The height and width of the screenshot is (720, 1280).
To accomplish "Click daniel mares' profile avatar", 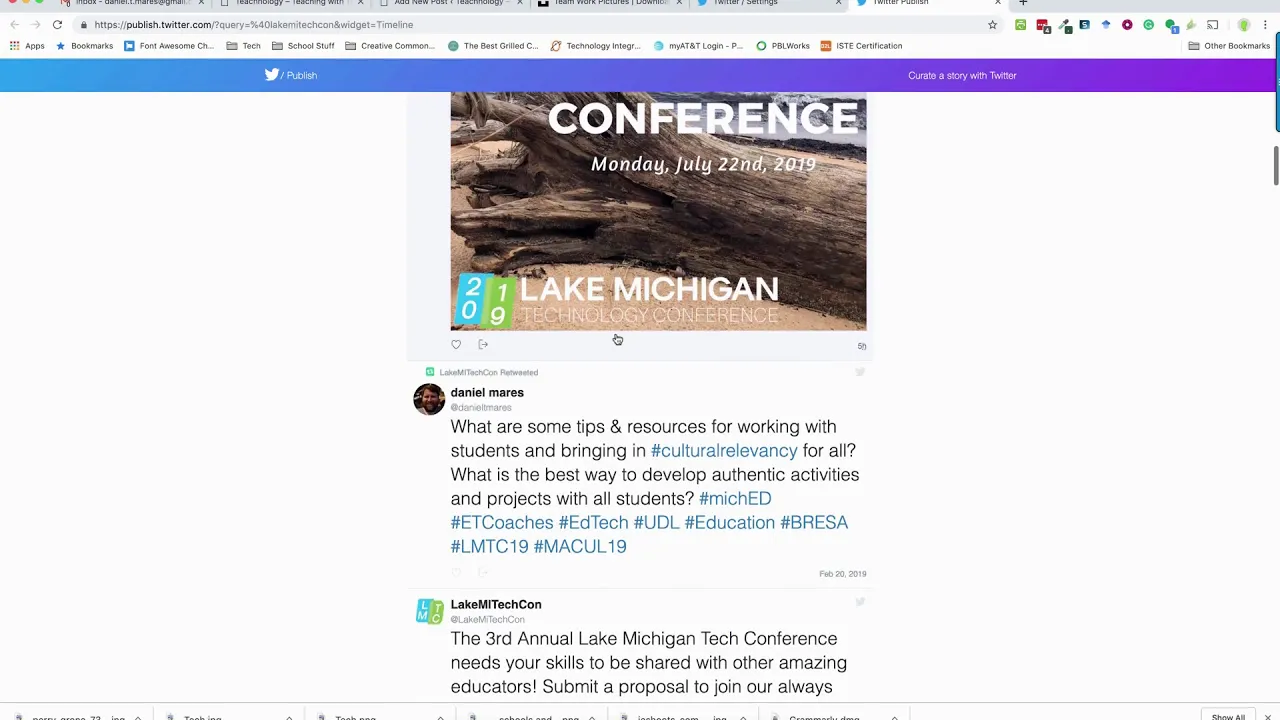I will pos(429,399).
